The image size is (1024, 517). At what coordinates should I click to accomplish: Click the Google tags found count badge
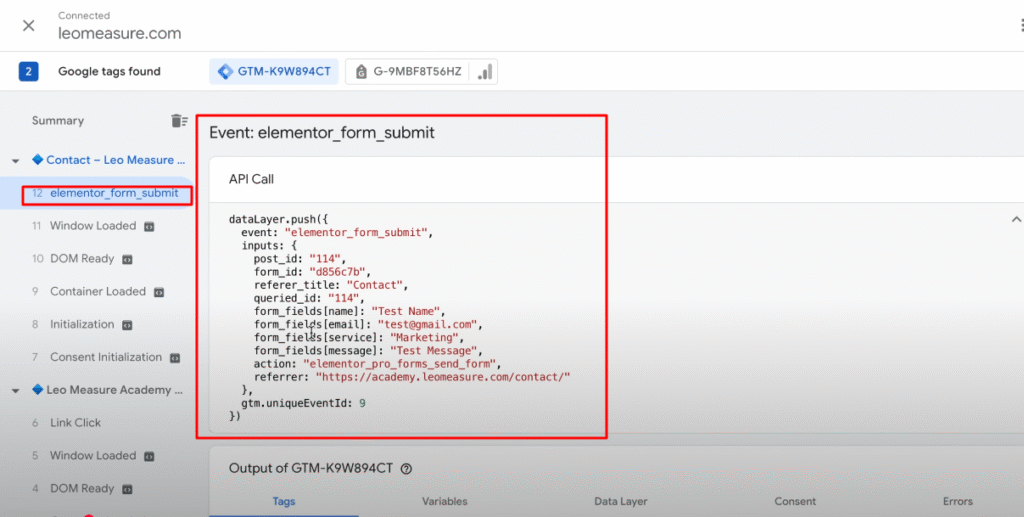click(x=29, y=72)
